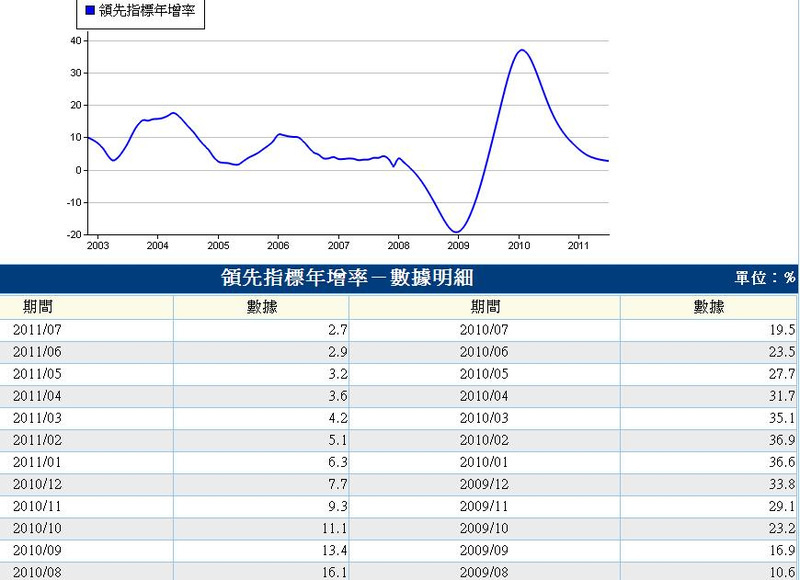Click the 2009 label on the chart x-axis
The image size is (800, 580).
point(458,246)
